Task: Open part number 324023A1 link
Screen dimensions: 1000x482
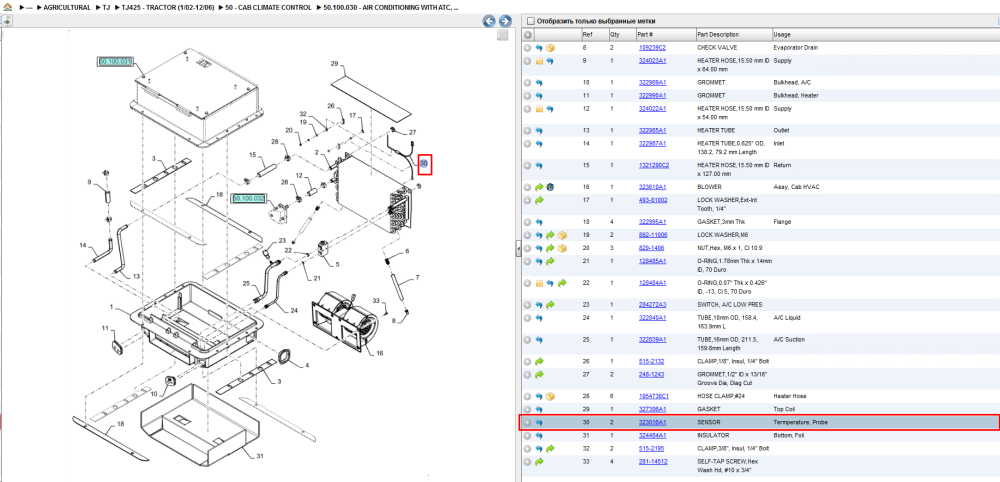Action: pyautogui.click(x=652, y=61)
